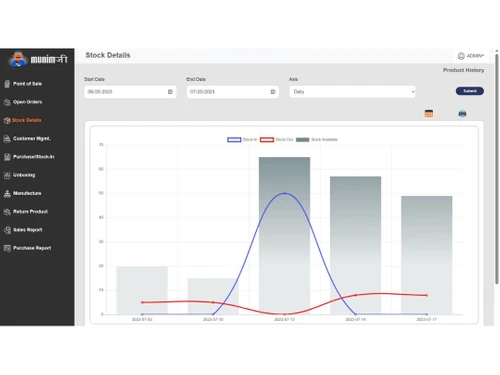Click the bar for 2023-07-17
The width and height of the screenshot is (500, 375).
coord(427,255)
